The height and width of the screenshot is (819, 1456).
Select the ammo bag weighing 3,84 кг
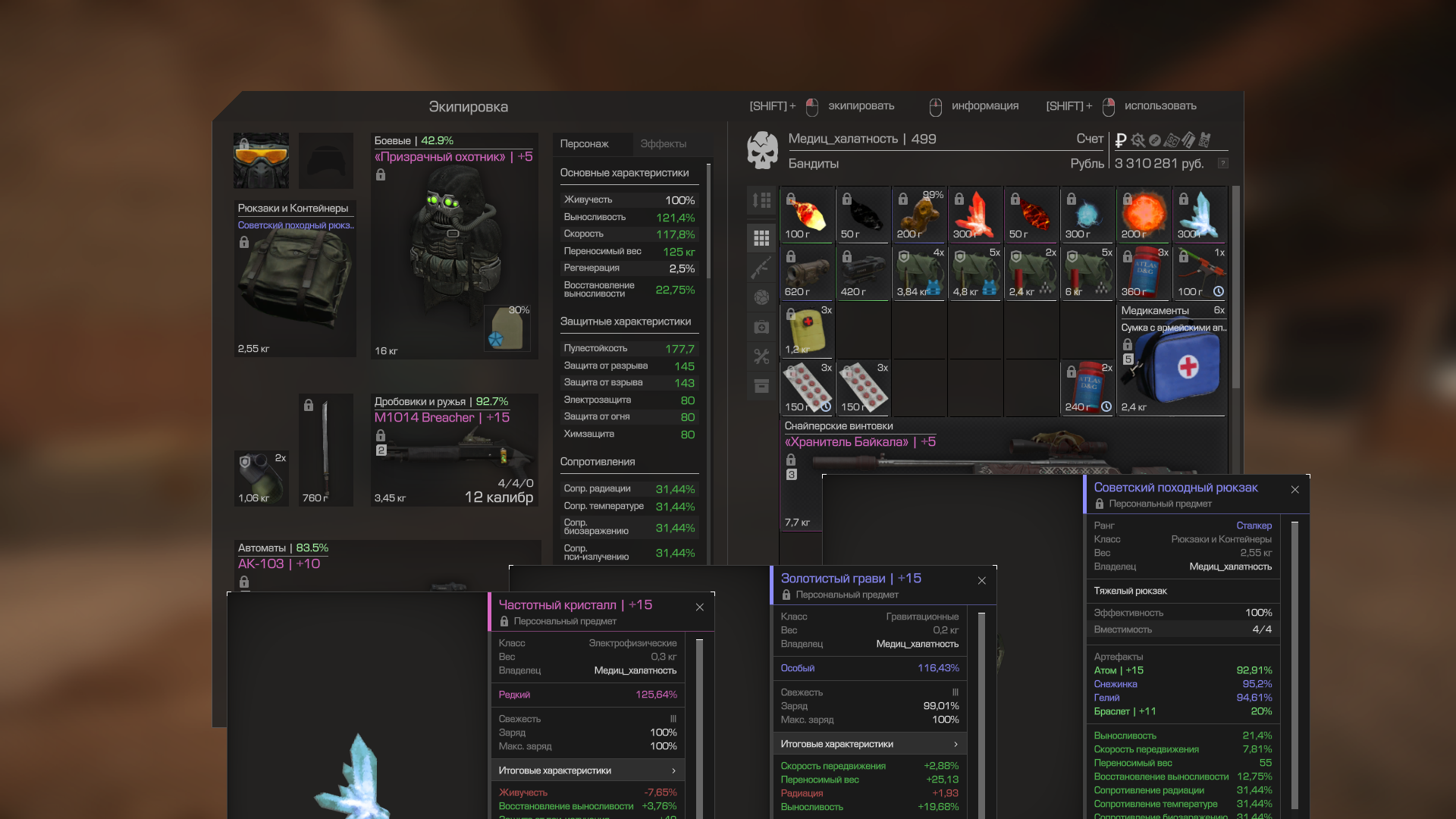pos(919,272)
